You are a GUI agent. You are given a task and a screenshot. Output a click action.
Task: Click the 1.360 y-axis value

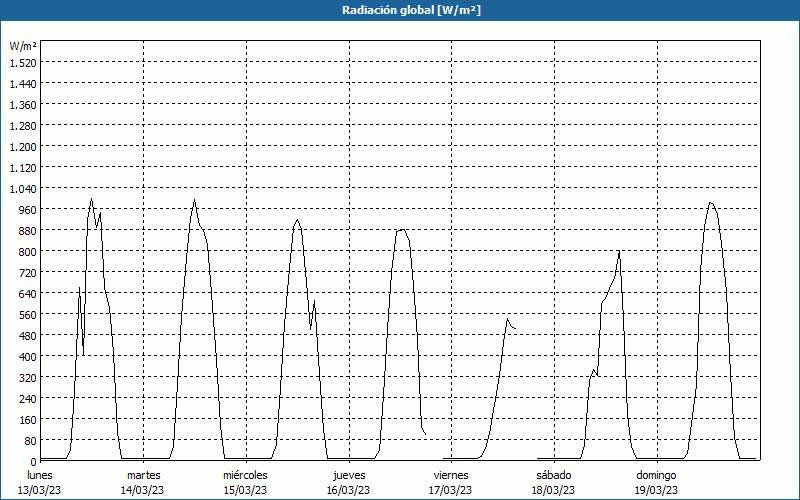pos(23,105)
